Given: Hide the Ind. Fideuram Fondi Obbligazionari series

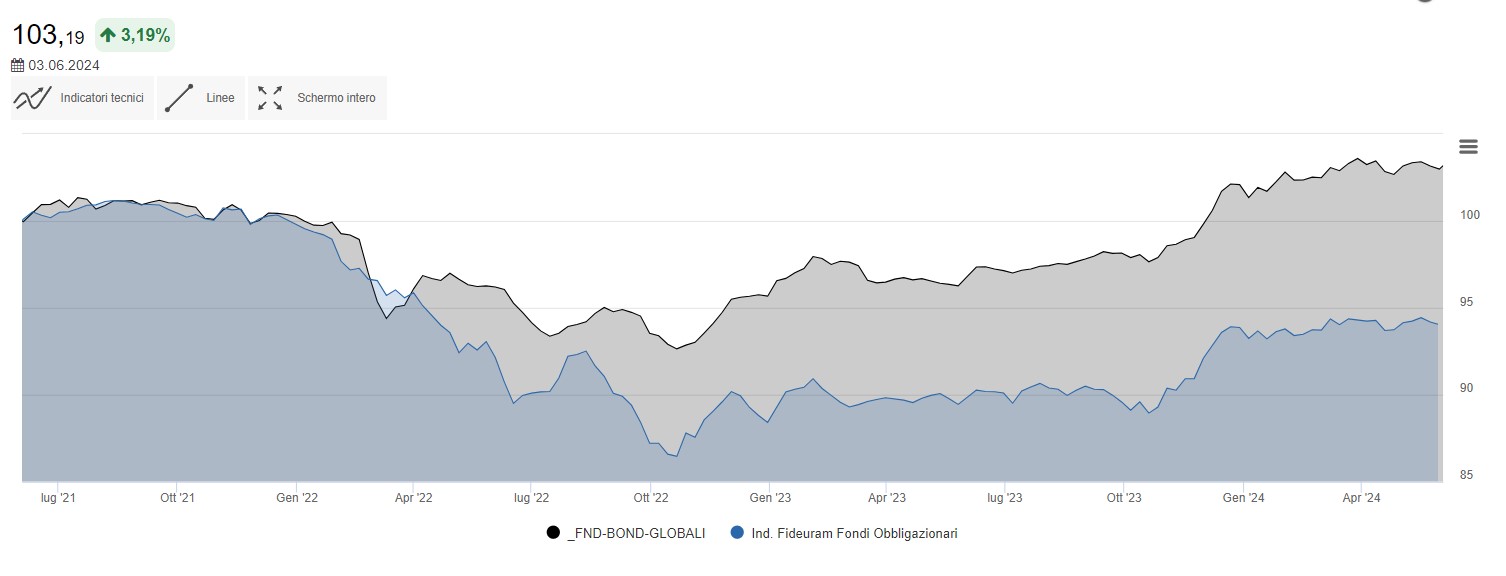Looking at the screenshot, I should (854, 533).
